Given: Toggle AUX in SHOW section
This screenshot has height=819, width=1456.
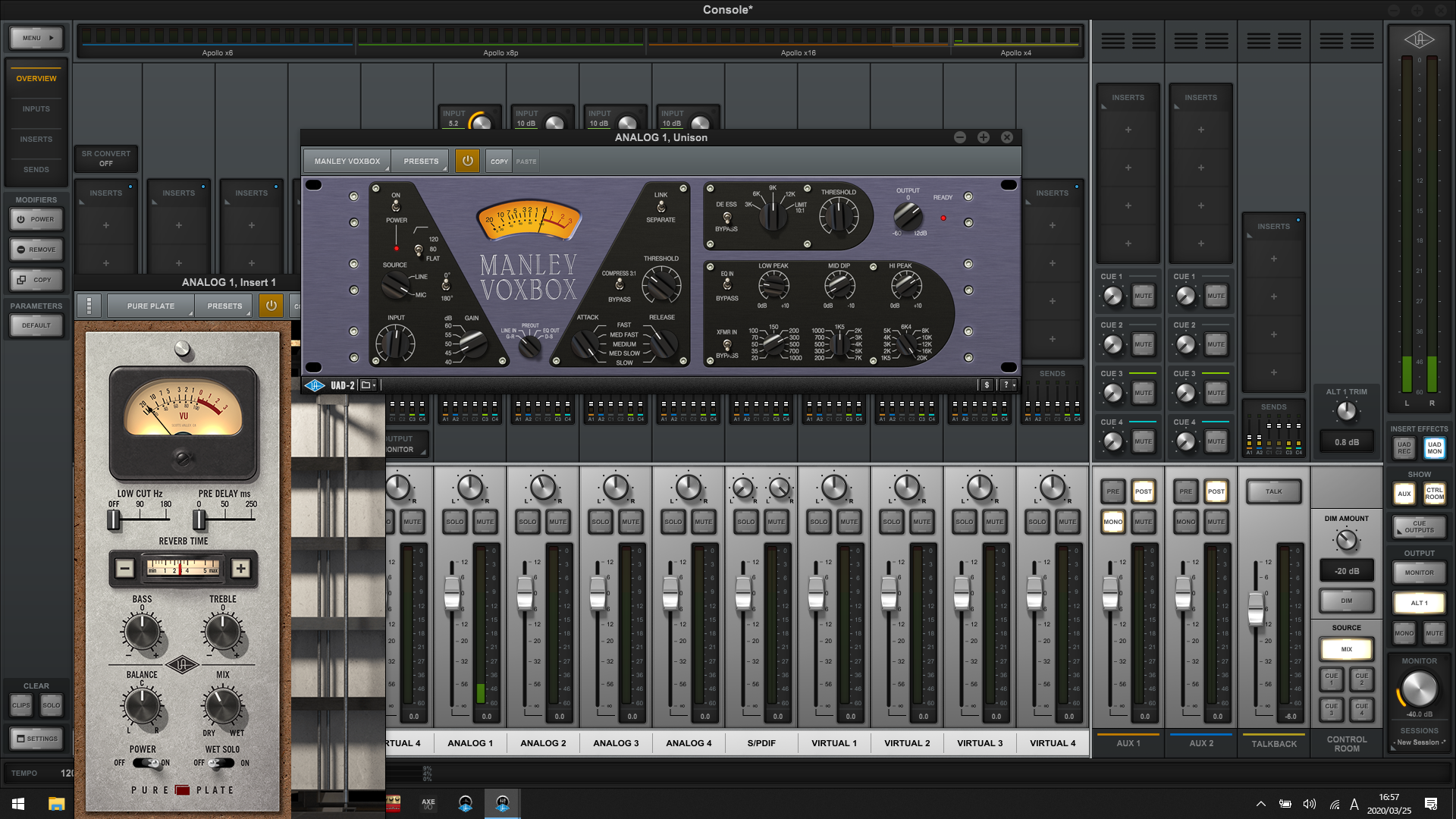Looking at the screenshot, I should click(x=1404, y=494).
